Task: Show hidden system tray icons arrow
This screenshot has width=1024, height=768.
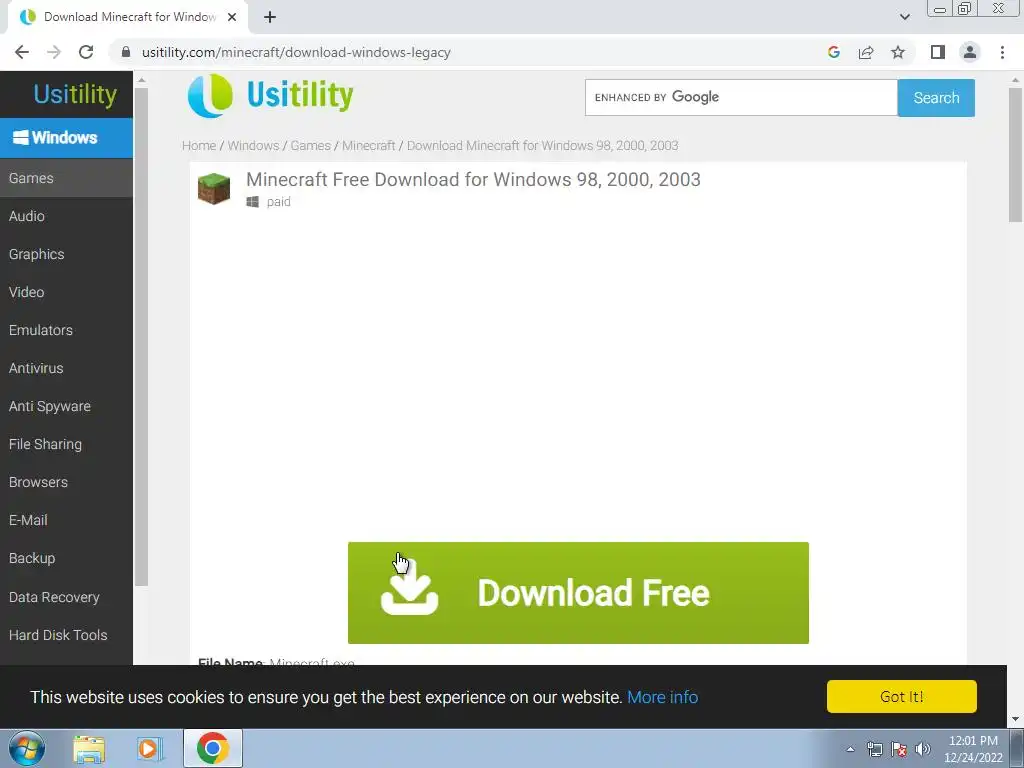Action: pyautogui.click(x=850, y=749)
